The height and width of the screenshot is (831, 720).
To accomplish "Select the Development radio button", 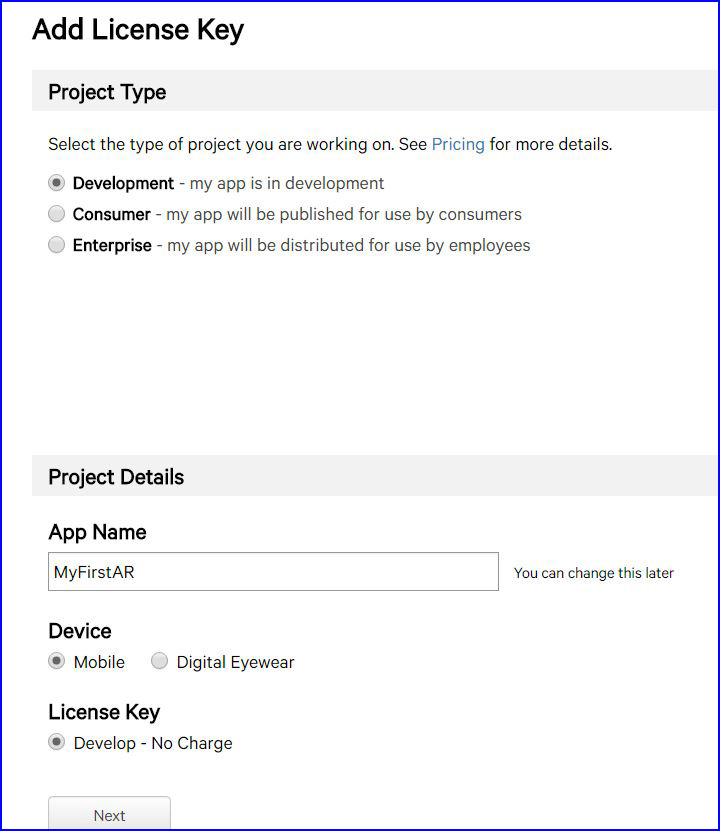I will tap(56, 183).
